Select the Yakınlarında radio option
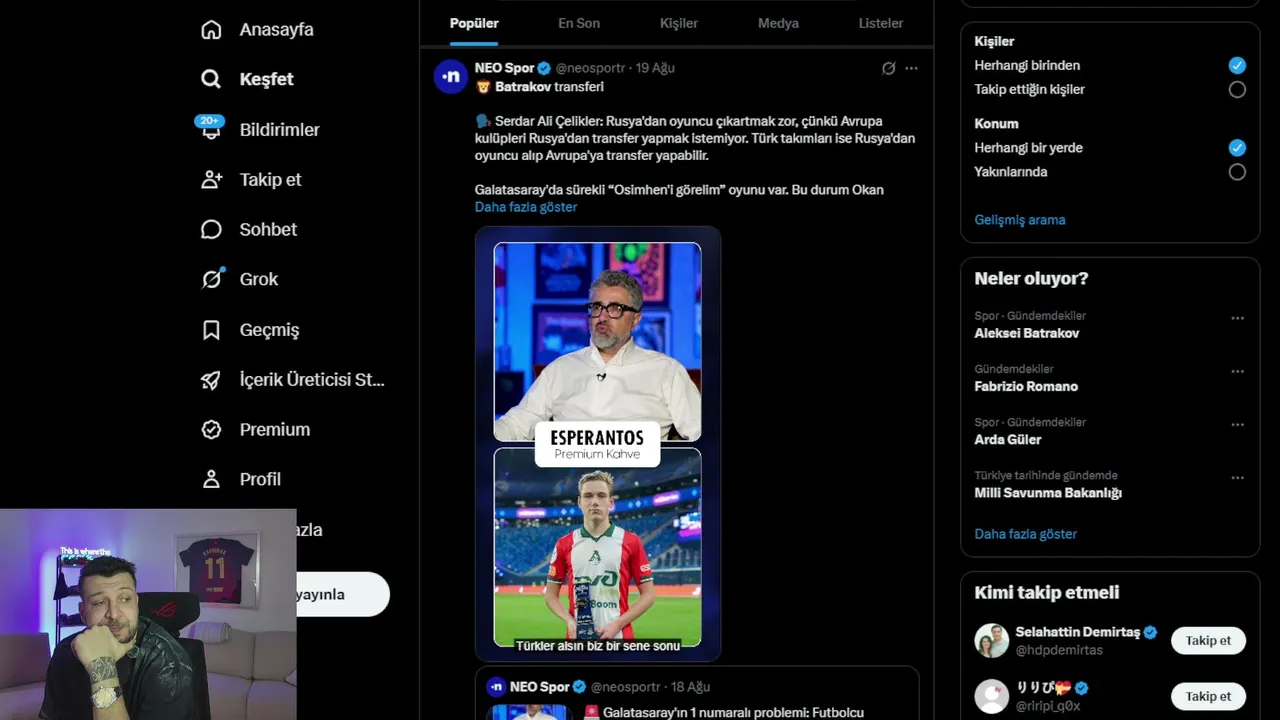The width and height of the screenshot is (1280, 720). pyautogui.click(x=1237, y=171)
